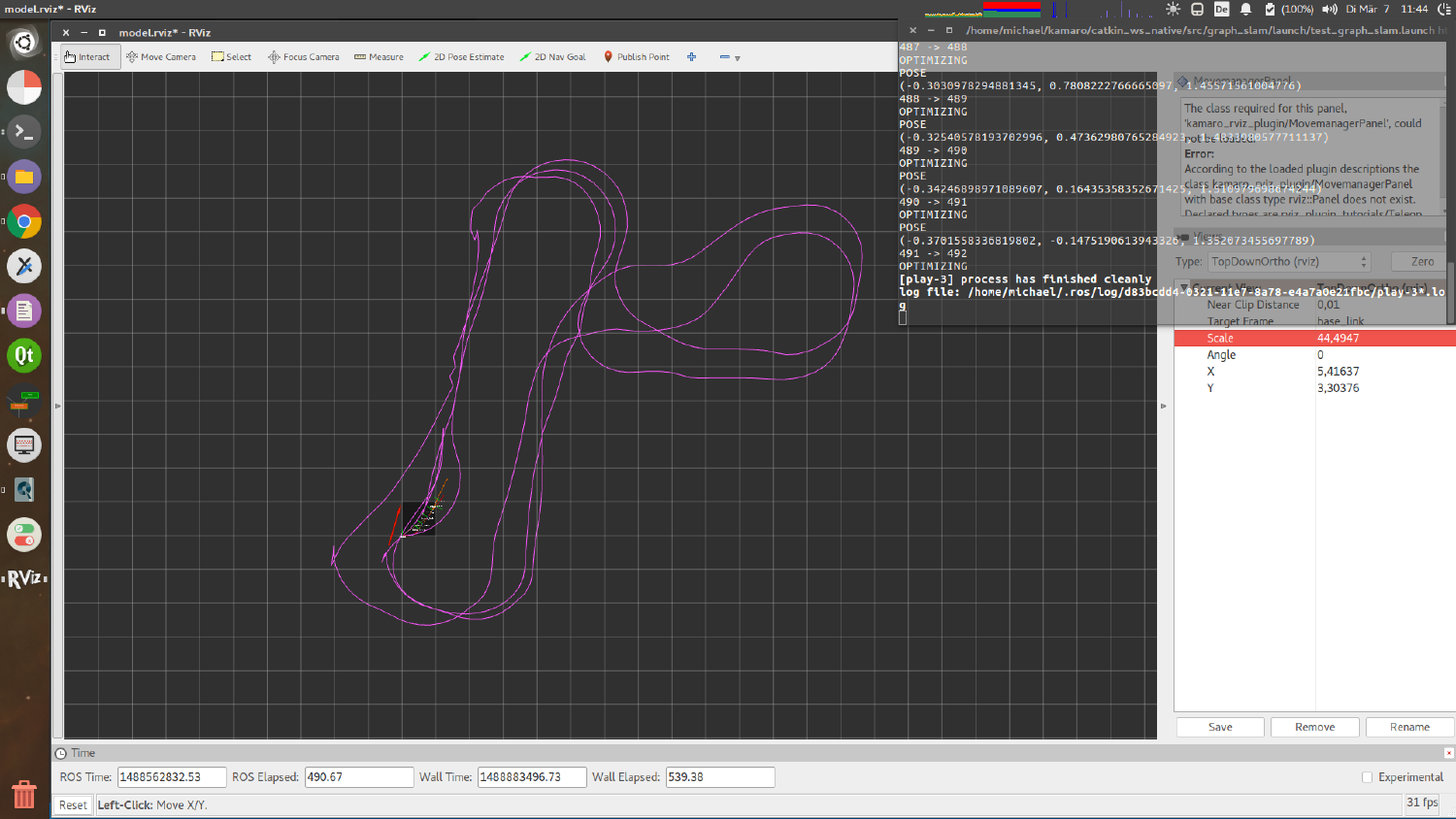Open the RViz launcher in the dock
Viewport: 1456px width, 819px height.
pyautogui.click(x=23, y=577)
